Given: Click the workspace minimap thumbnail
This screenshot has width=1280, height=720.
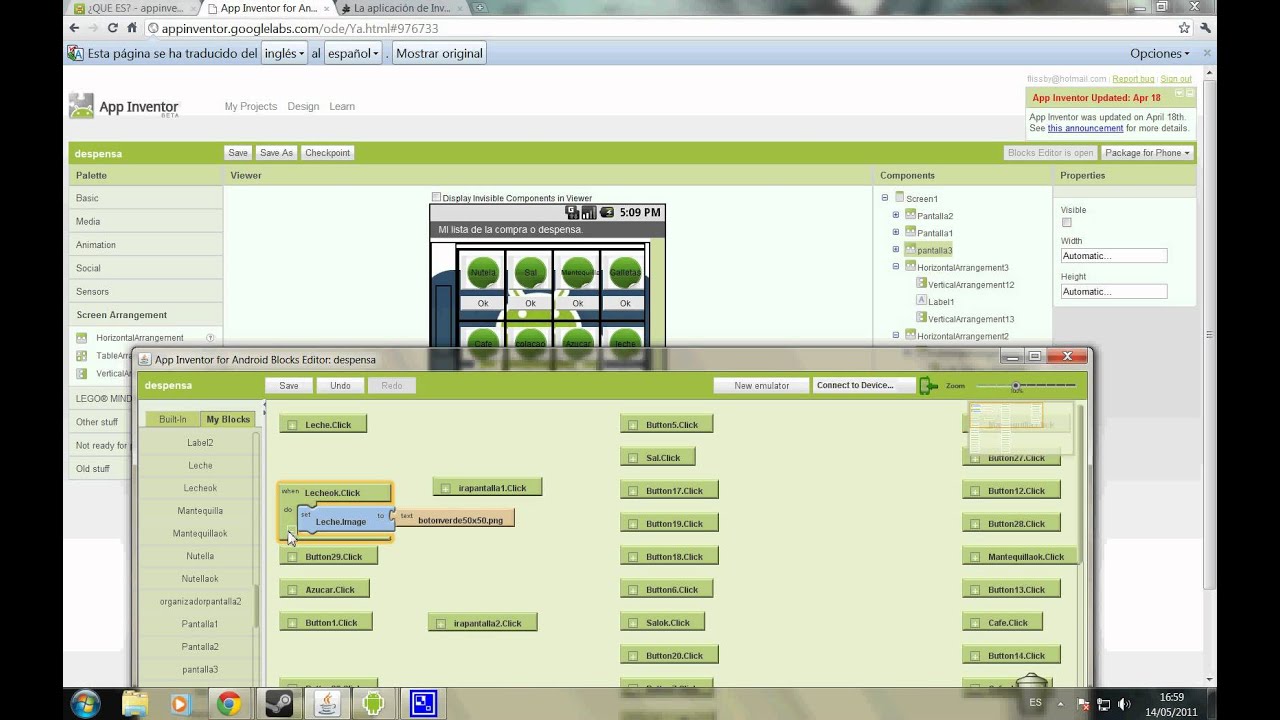Looking at the screenshot, I should point(1020,428).
